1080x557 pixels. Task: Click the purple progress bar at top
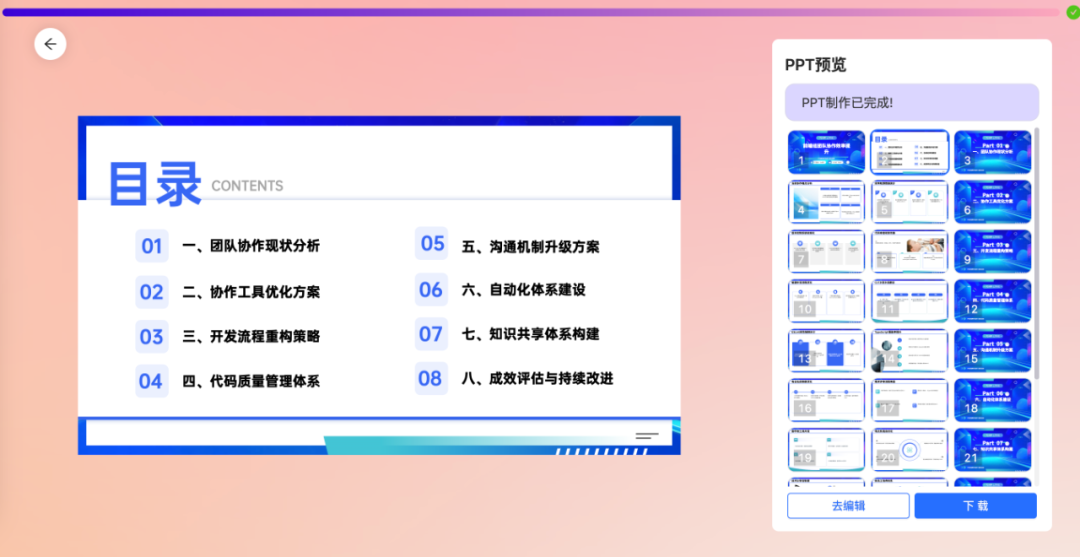coord(530,12)
